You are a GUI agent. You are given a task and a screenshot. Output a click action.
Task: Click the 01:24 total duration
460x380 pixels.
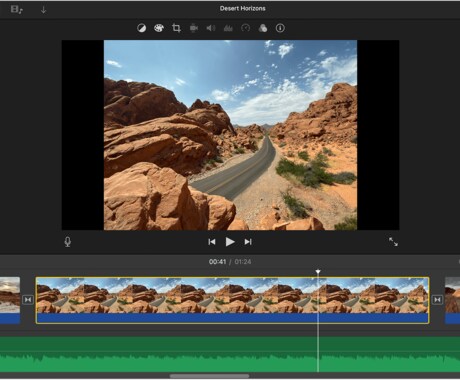[x=243, y=262]
